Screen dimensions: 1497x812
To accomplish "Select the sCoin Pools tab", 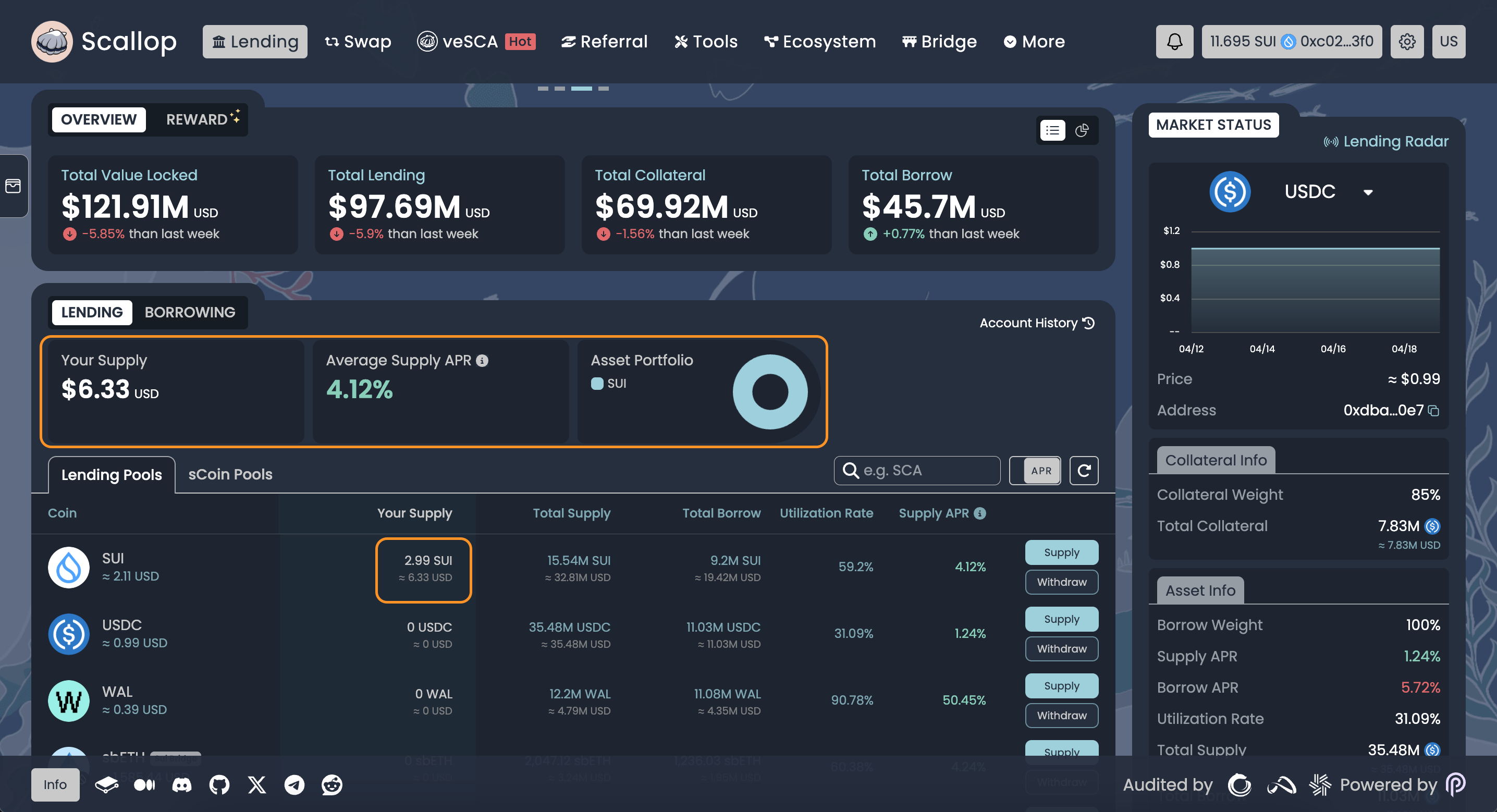I will coord(230,474).
